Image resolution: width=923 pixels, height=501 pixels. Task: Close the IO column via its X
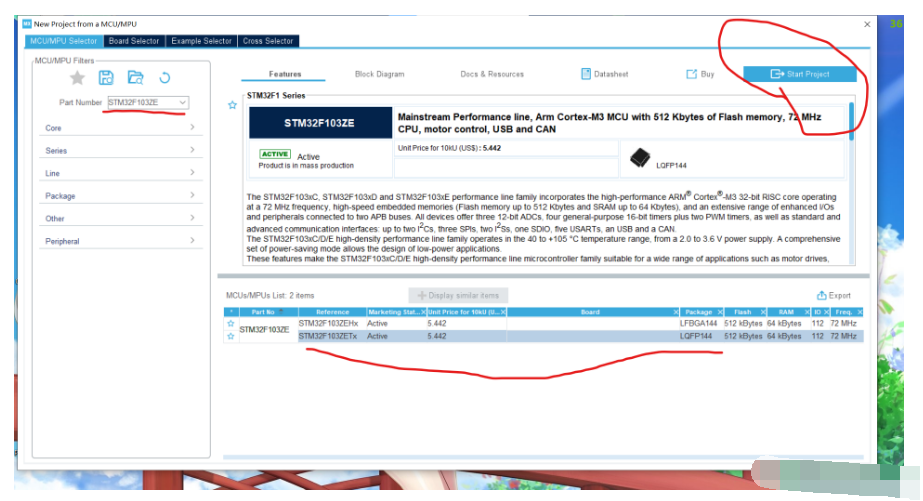826,312
